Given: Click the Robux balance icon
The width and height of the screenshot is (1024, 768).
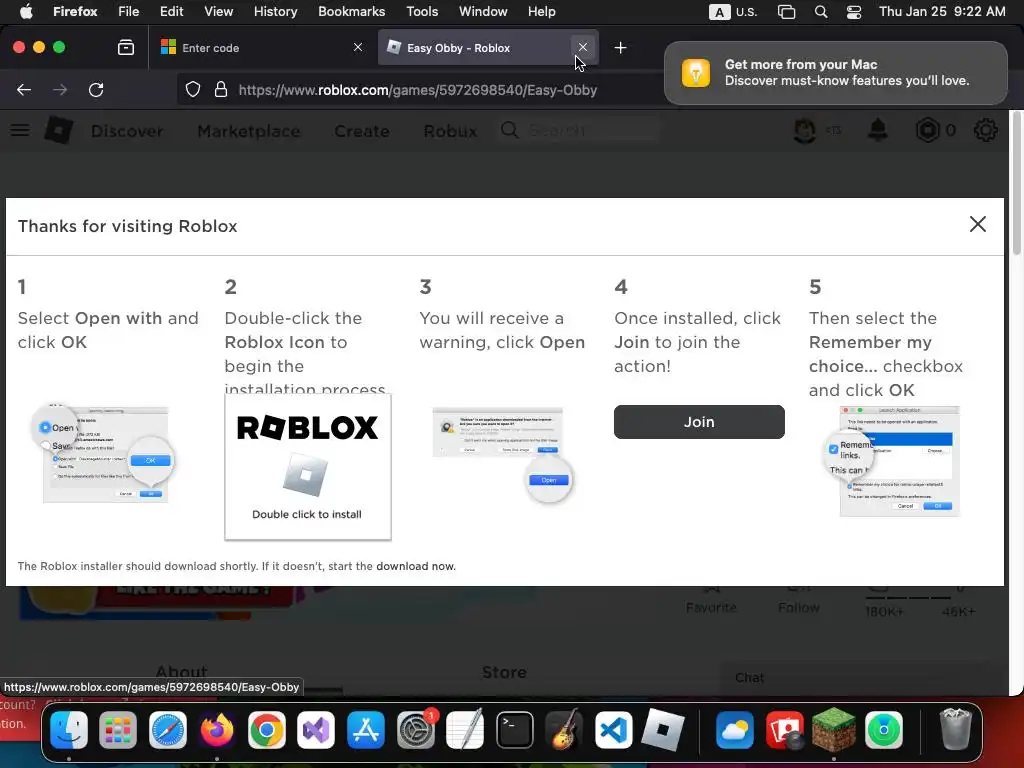Looking at the screenshot, I should [x=928, y=130].
